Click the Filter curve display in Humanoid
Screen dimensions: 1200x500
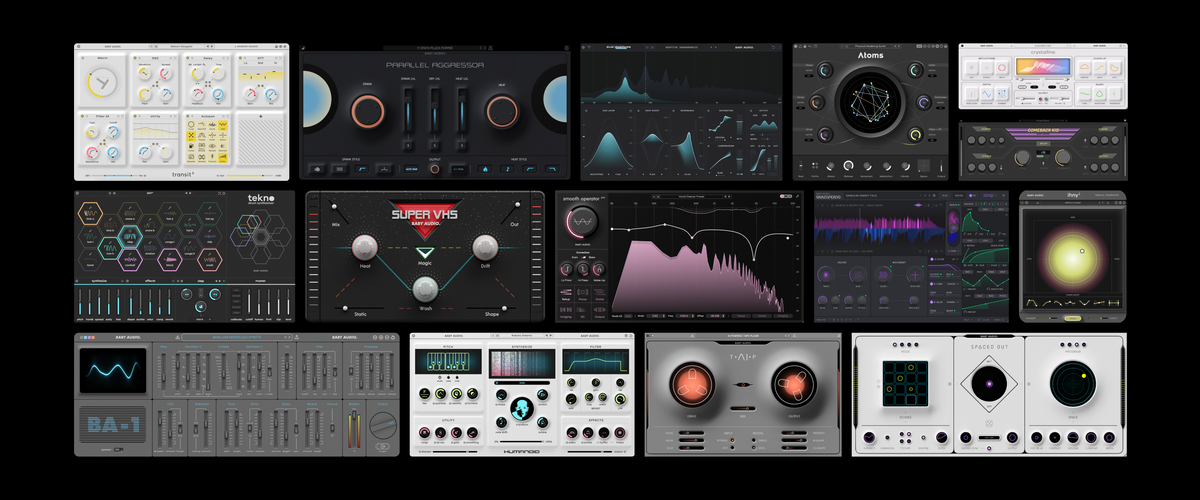596,361
